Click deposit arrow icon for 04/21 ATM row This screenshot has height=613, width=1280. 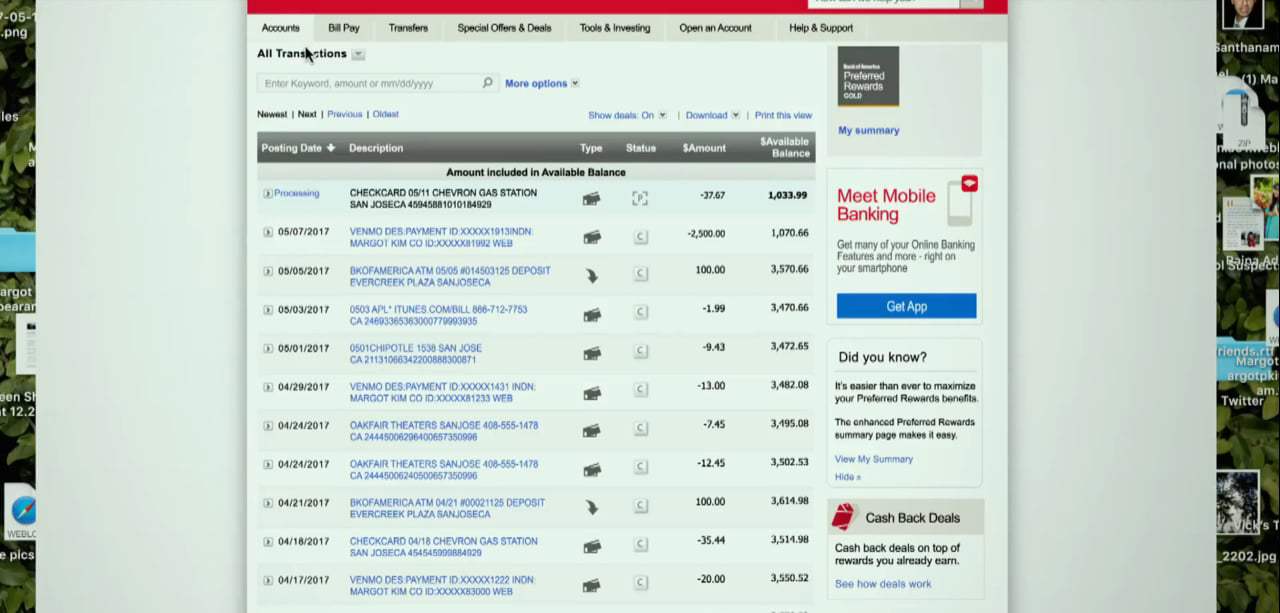click(x=592, y=508)
